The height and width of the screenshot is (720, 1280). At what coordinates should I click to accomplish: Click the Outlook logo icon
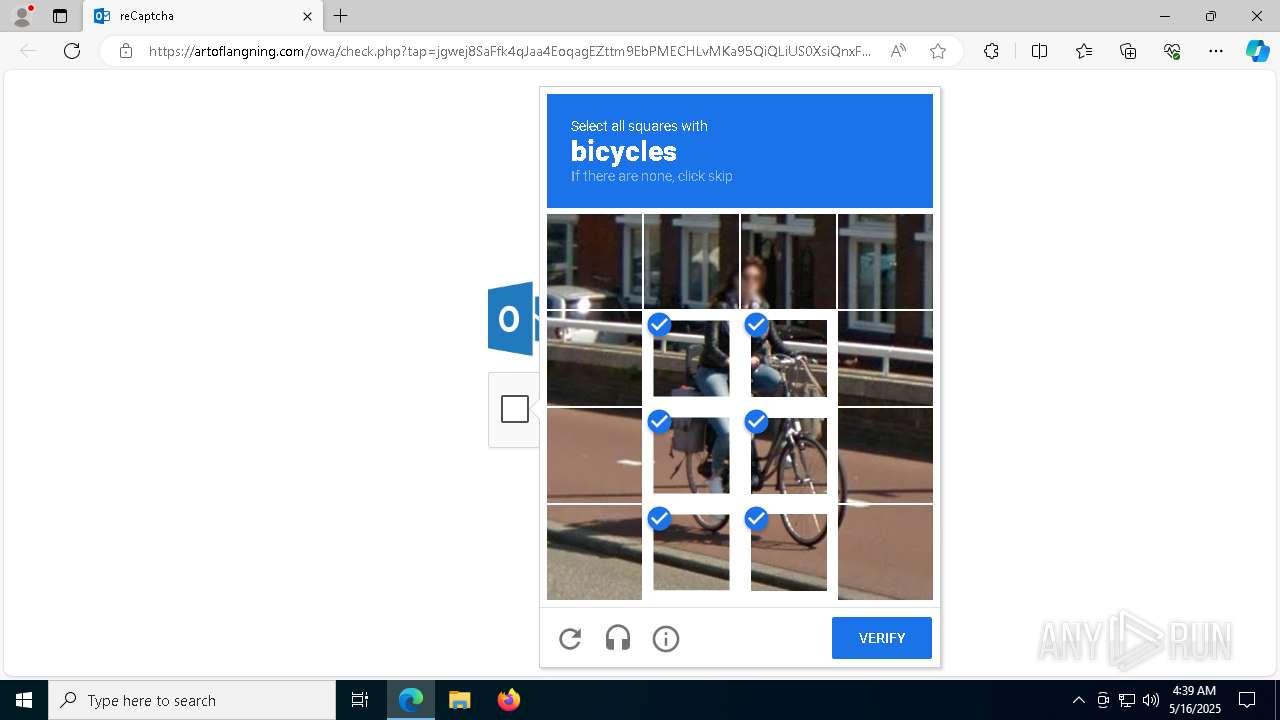point(511,319)
